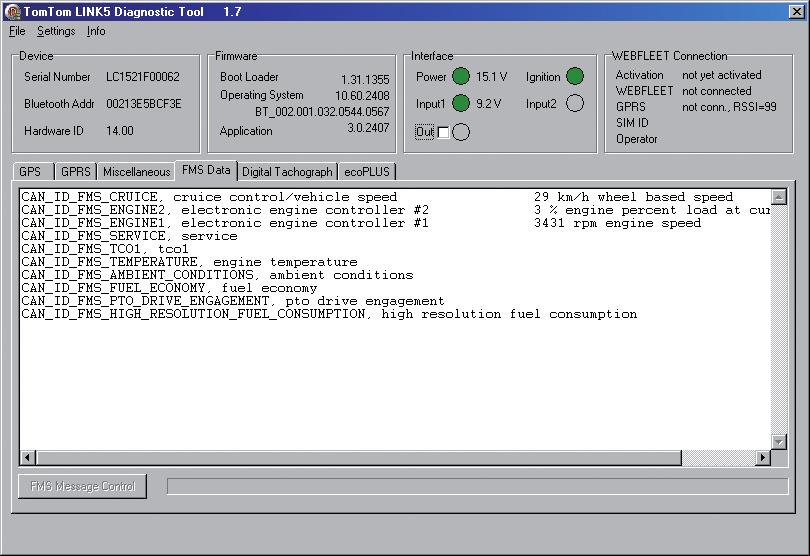The width and height of the screenshot is (810, 556).
Task: Click the FMS Message Control button
Action: click(83, 486)
